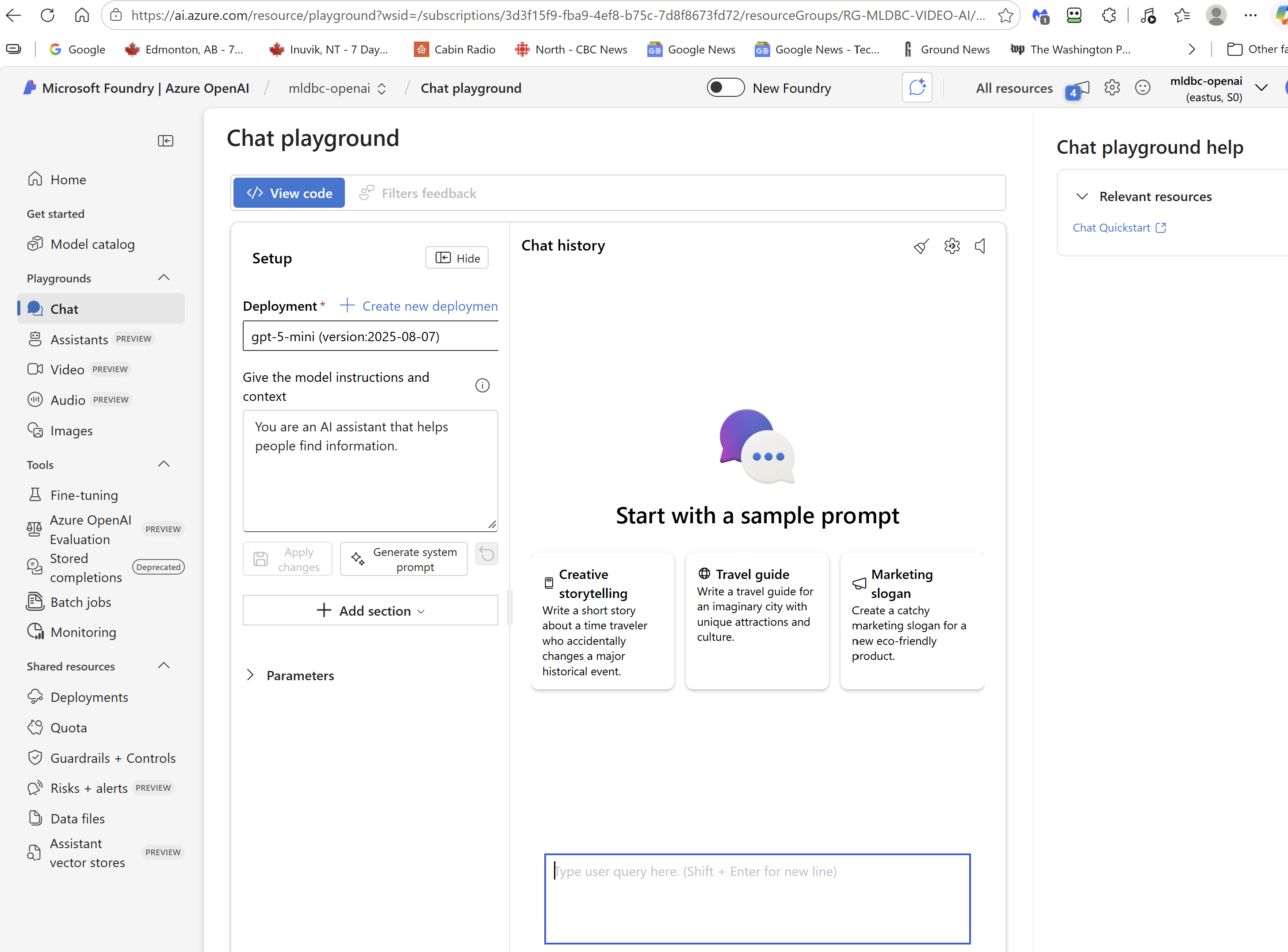Select the Creative storytelling sample prompt
This screenshot has height=952, width=1288.
(603, 621)
